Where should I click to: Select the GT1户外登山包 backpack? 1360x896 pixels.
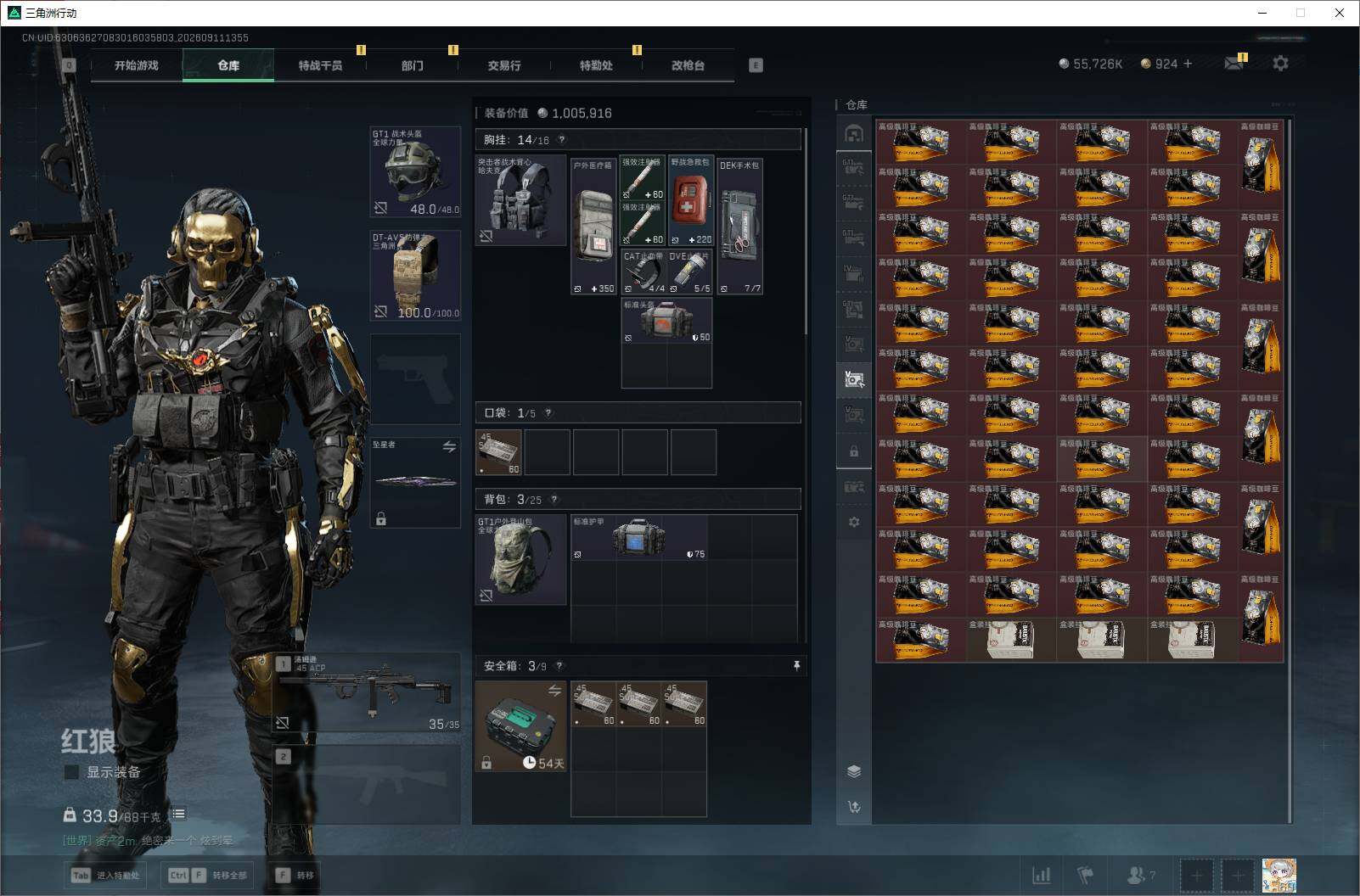point(520,560)
